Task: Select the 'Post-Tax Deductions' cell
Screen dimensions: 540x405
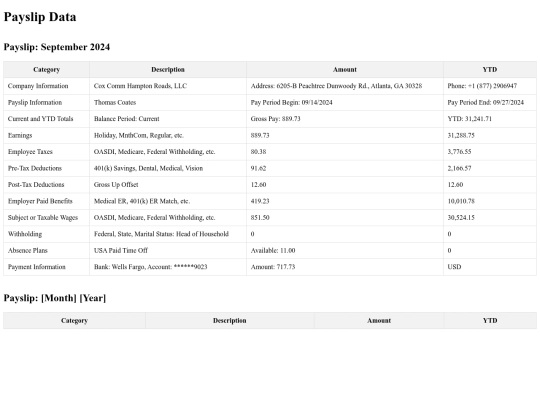Action: (46, 185)
